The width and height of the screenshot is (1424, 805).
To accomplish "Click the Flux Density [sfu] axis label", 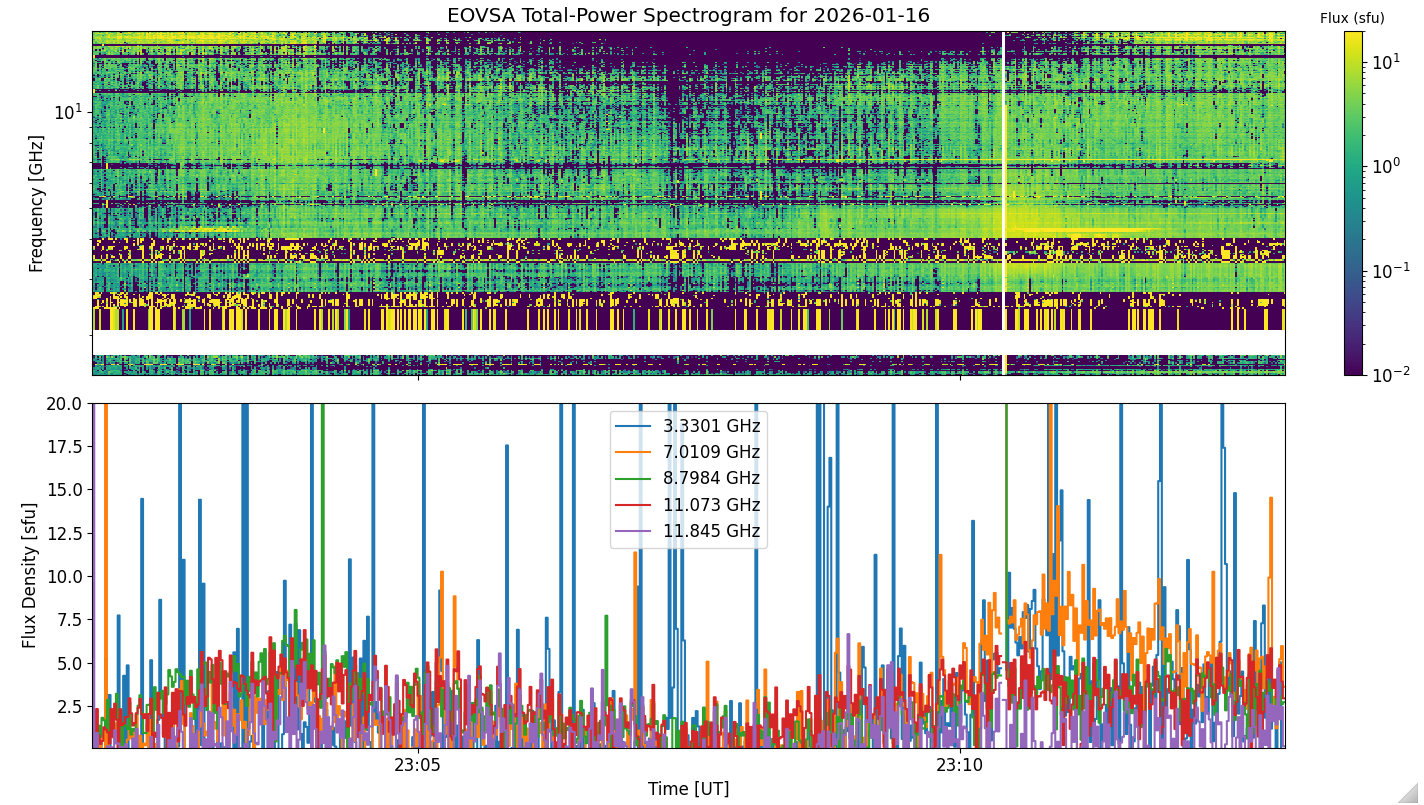I will (30, 576).
